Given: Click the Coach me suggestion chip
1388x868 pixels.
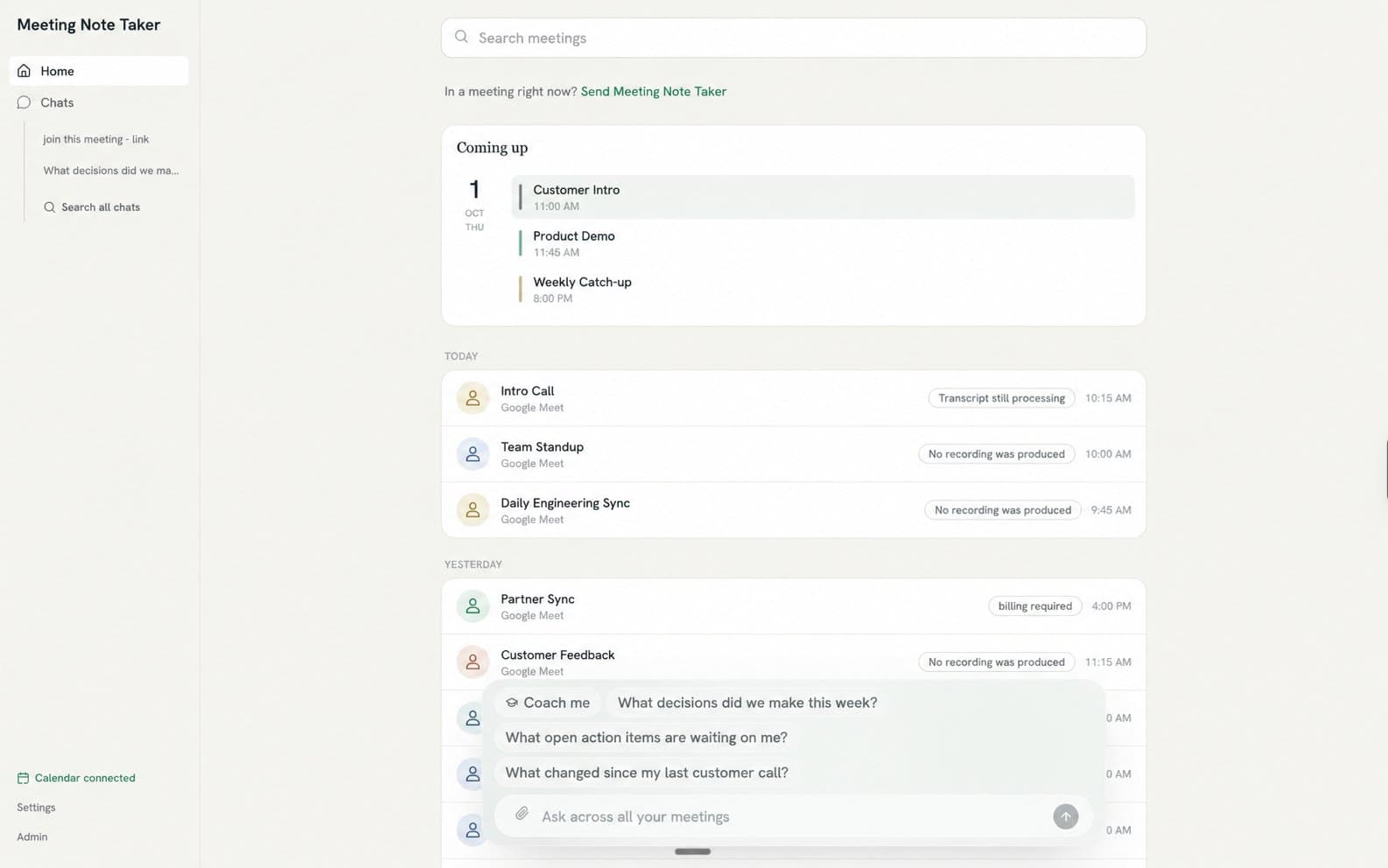Looking at the screenshot, I should (x=548, y=703).
